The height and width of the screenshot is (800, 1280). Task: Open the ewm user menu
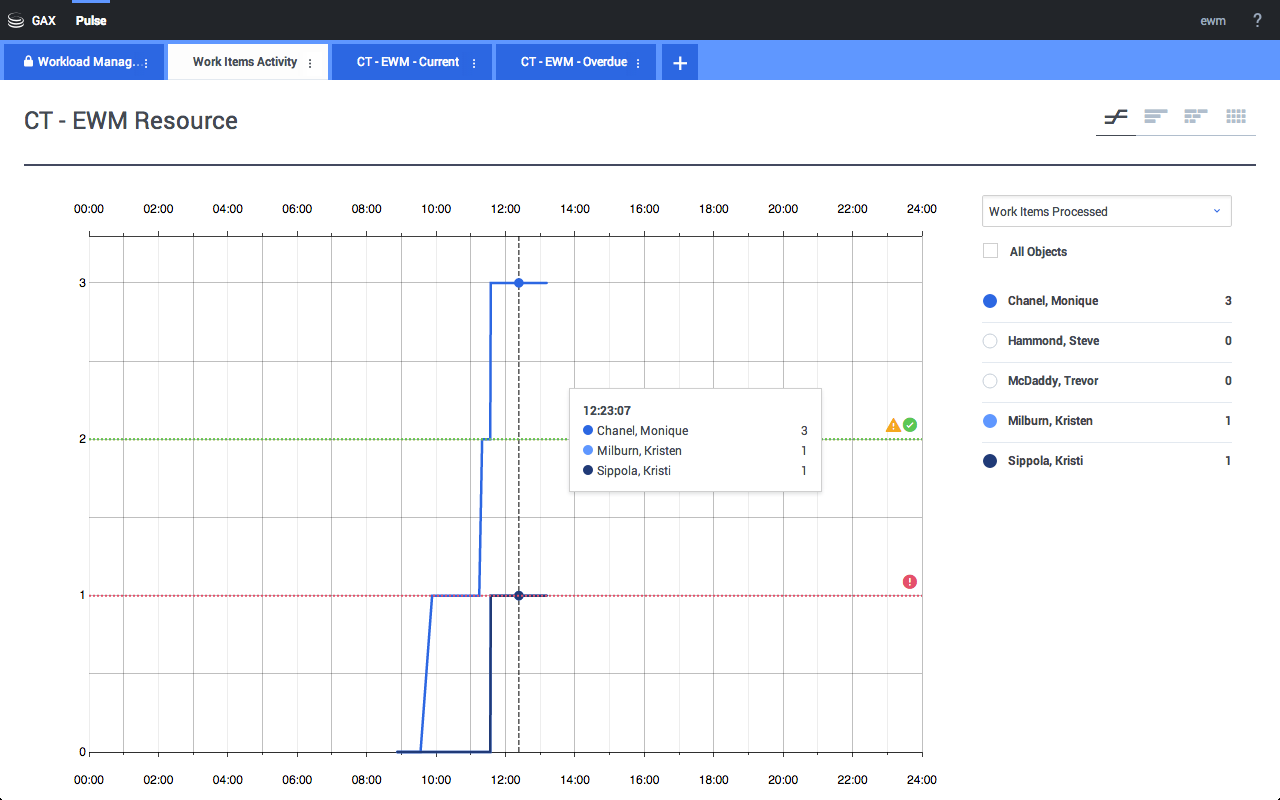click(1212, 20)
